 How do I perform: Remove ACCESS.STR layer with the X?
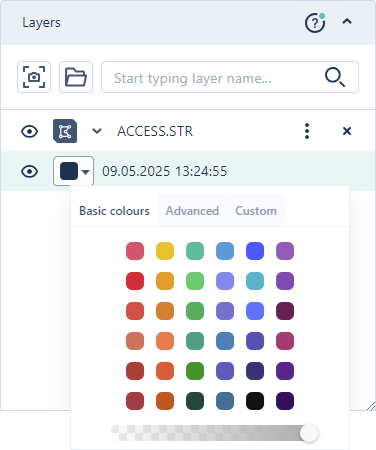tap(347, 131)
